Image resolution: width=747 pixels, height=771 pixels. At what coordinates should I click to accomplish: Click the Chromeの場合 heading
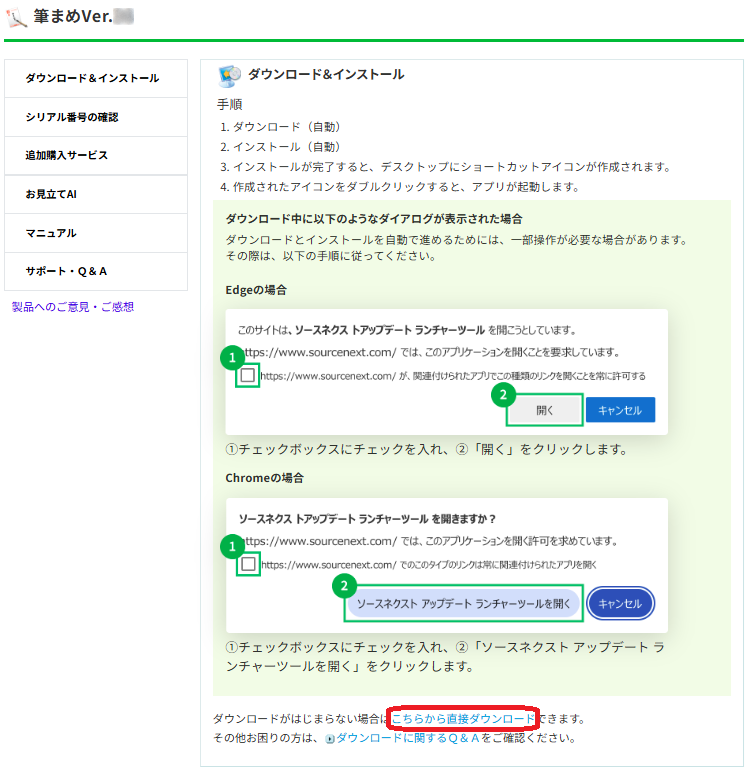pos(265,478)
